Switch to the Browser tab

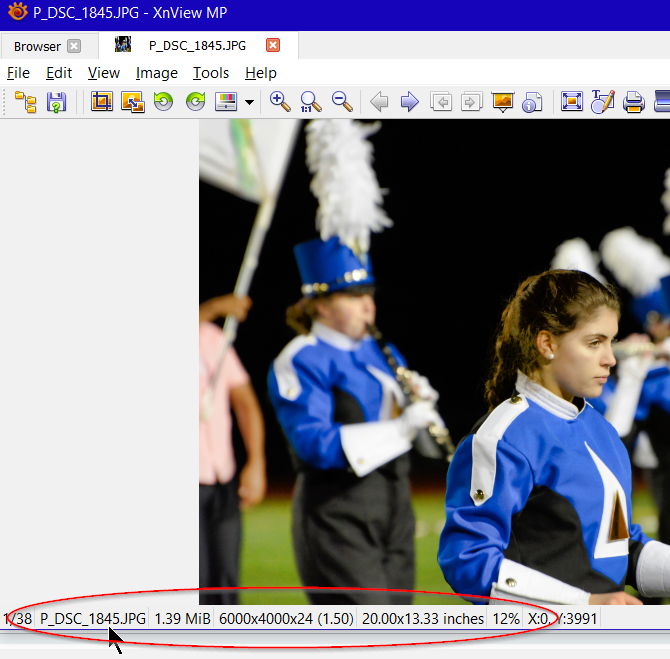coord(37,46)
